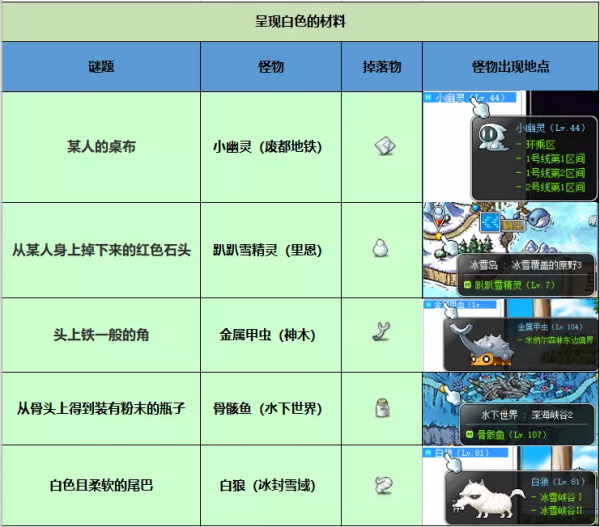The height and width of the screenshot is (527, 600).
Task: Click the 白色且柔软的尾巴 riddle cell
Action: pos(101,485)
